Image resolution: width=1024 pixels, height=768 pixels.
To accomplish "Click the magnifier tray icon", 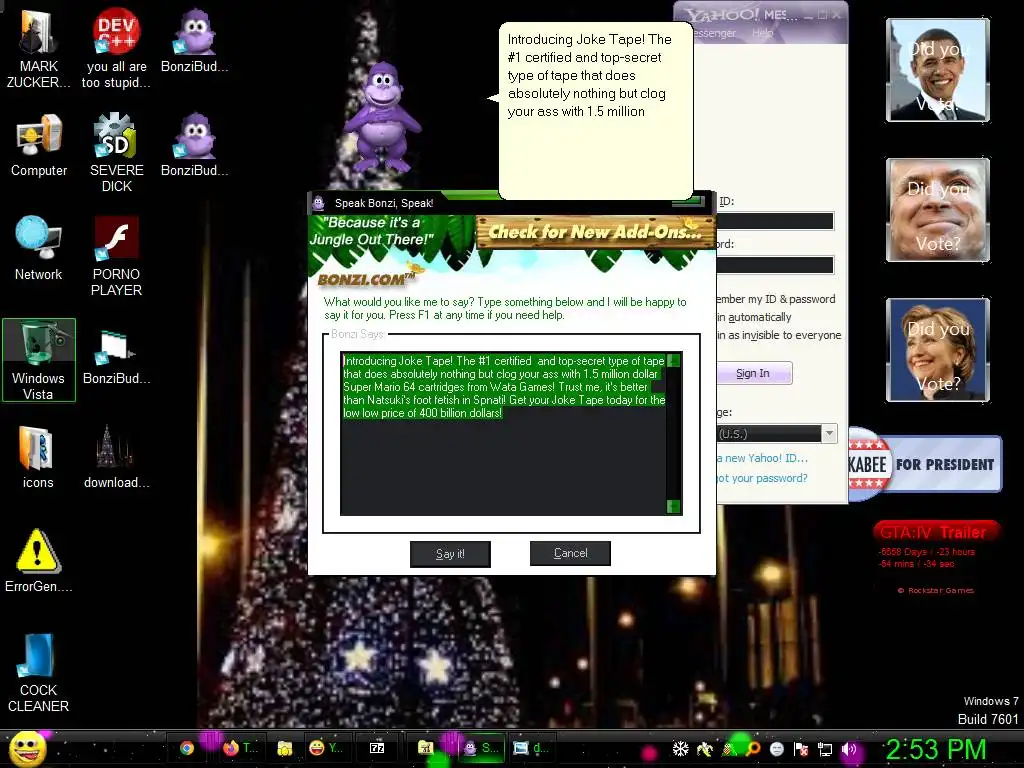I will (753, 749).
